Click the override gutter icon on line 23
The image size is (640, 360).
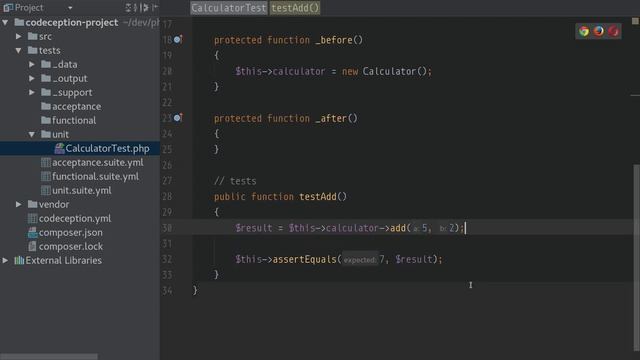(x=178, y=118)
